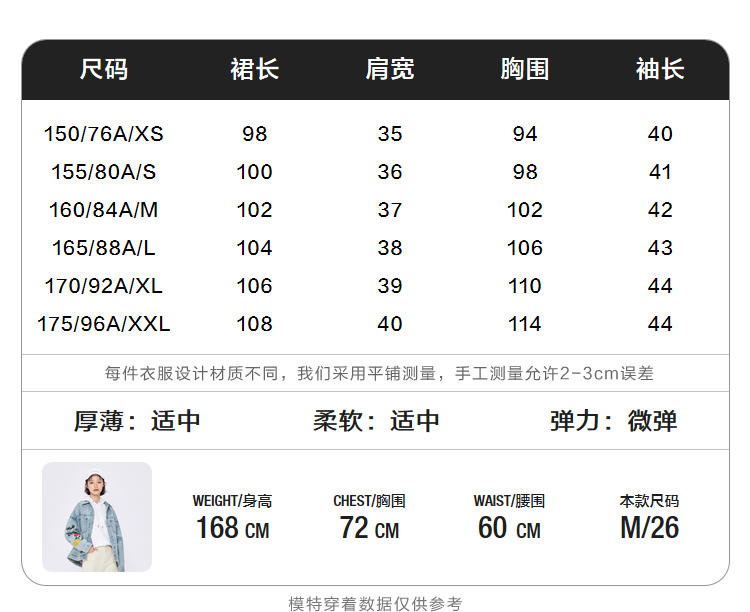Click 肩宽 value 37 in 160/84A/M row
This screenshot has height=612, width=750.
coord(390,210)
